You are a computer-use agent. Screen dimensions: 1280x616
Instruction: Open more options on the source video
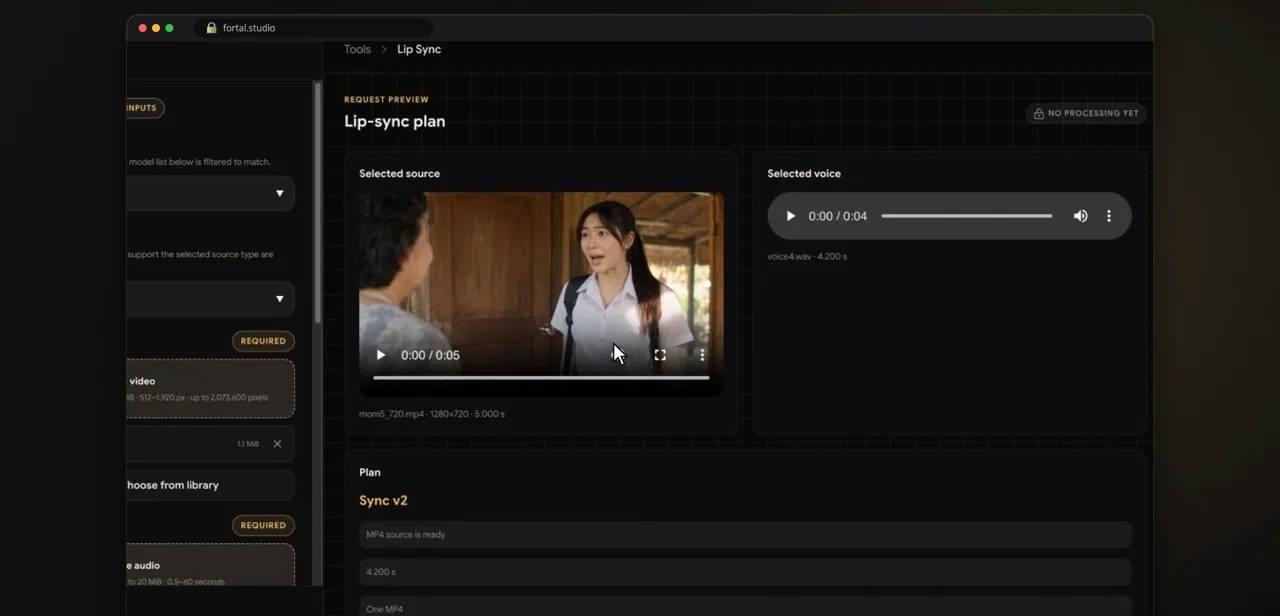pos(702,355)
